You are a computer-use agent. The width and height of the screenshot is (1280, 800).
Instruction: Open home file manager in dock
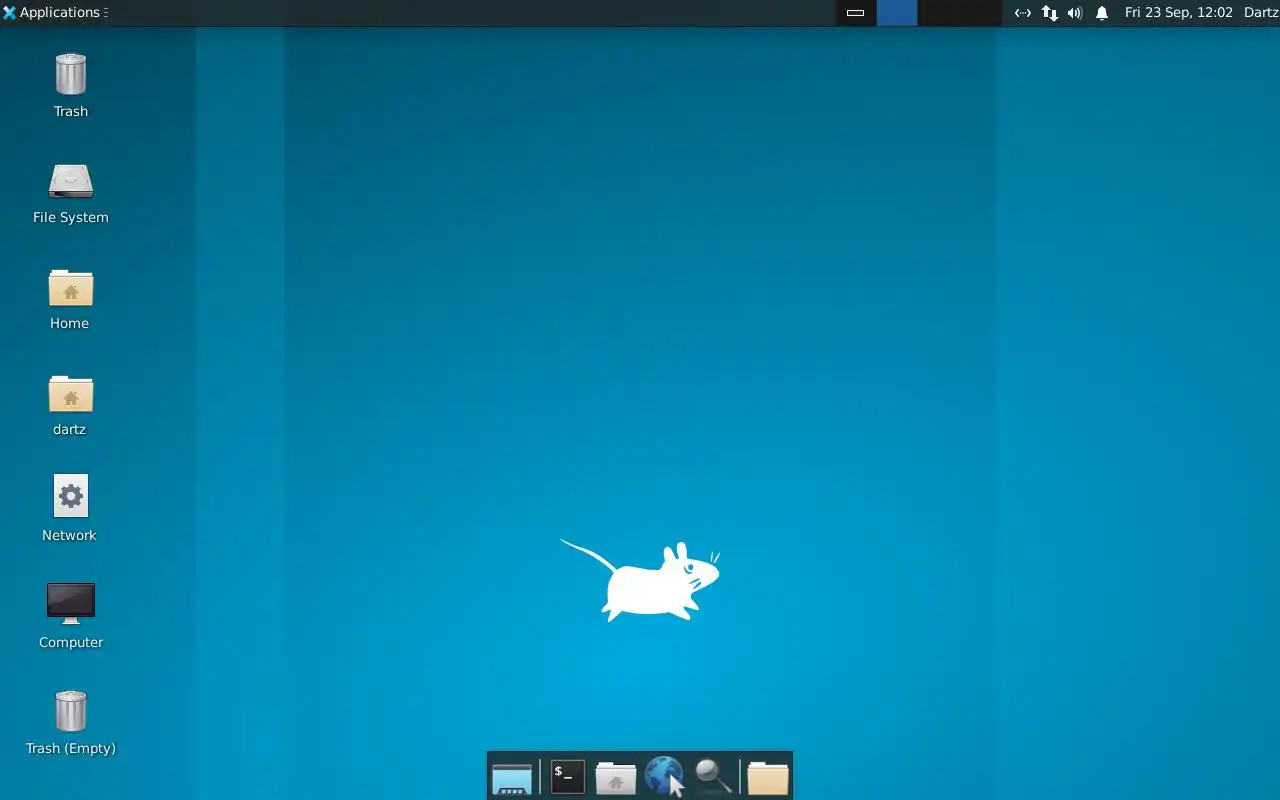[616, 777]
